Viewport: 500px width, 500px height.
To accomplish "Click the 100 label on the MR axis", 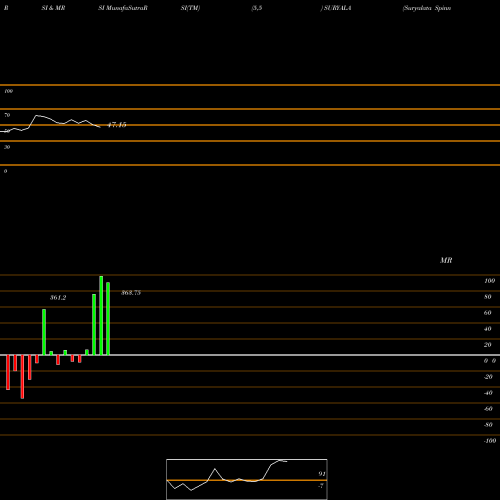I will pos(490,281).
